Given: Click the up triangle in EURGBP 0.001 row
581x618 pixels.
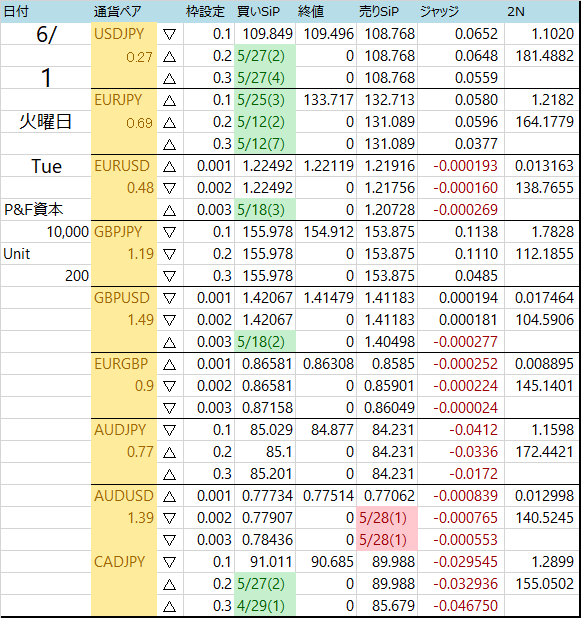Looking at the screenshot, I should (x=169, y=365).
